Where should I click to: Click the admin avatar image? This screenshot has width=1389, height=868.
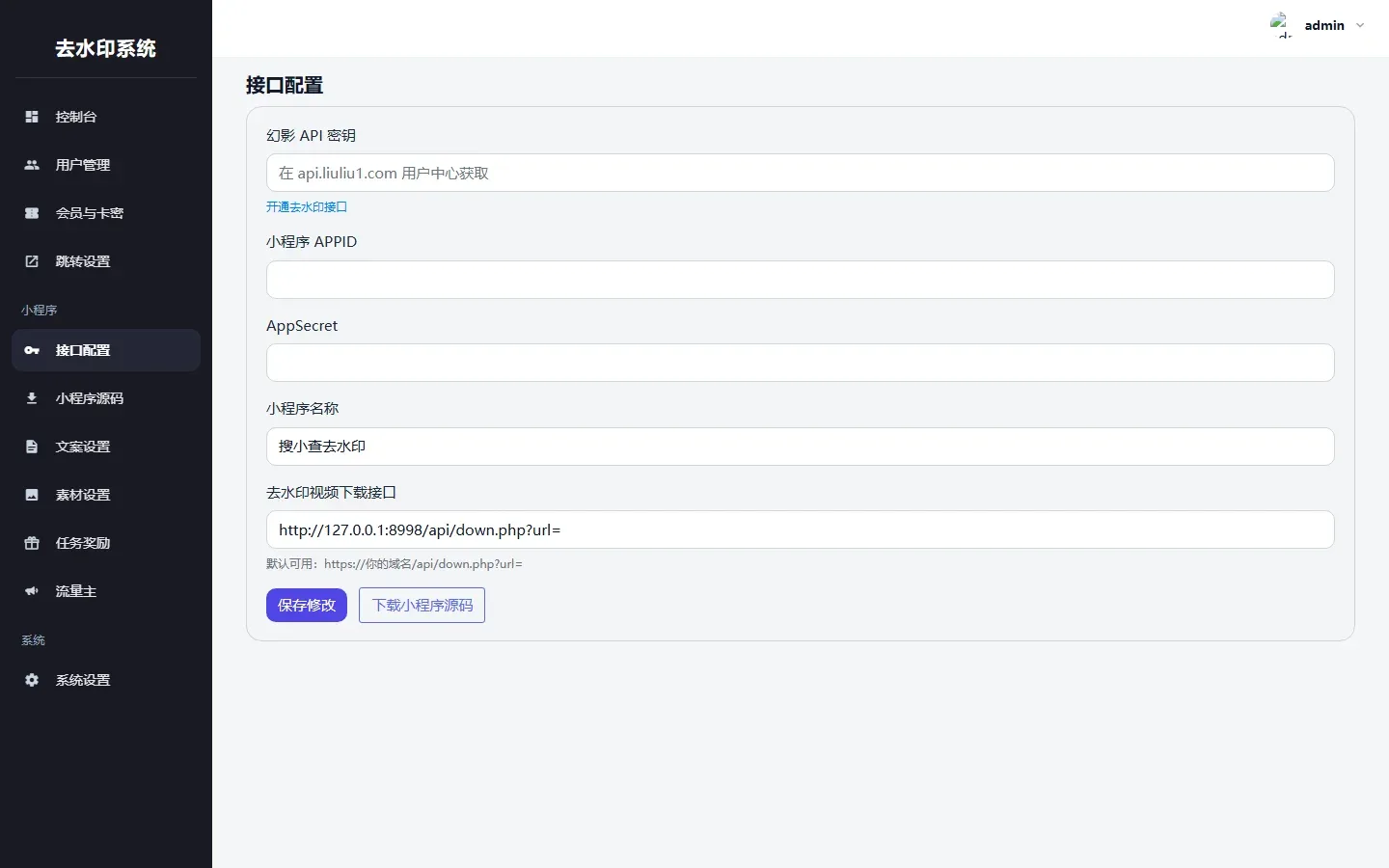(1281, 25)
